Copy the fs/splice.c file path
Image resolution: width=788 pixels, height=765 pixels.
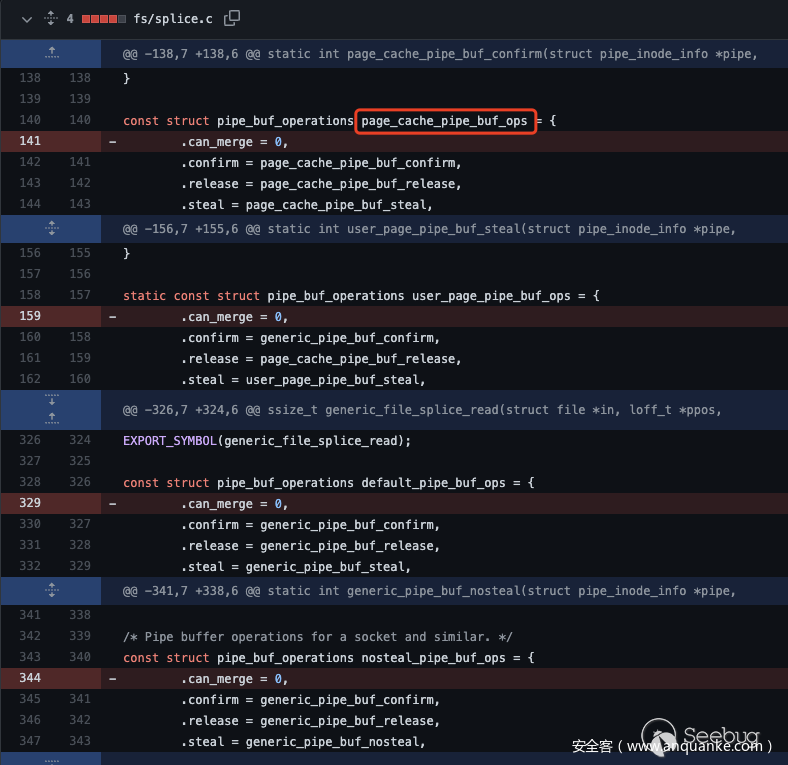(232, 18)
